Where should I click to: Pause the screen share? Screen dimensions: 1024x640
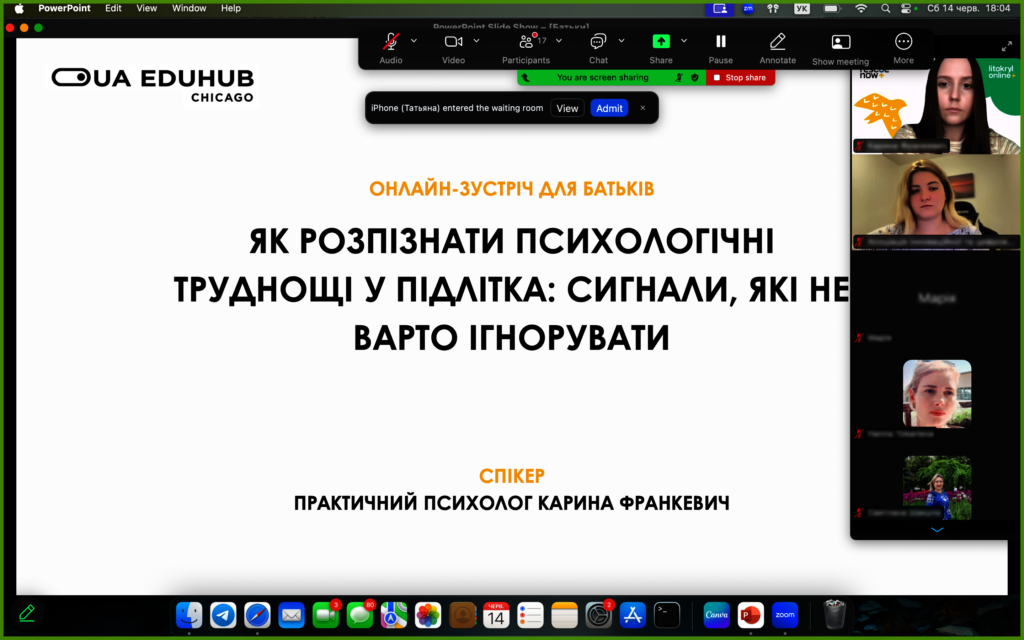click(720, 42)
